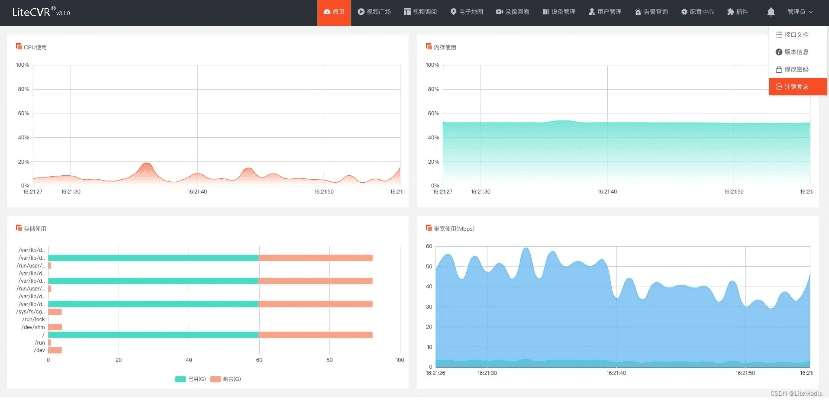
Task: Switch to the highlighted Home tab
Action: 333,12
